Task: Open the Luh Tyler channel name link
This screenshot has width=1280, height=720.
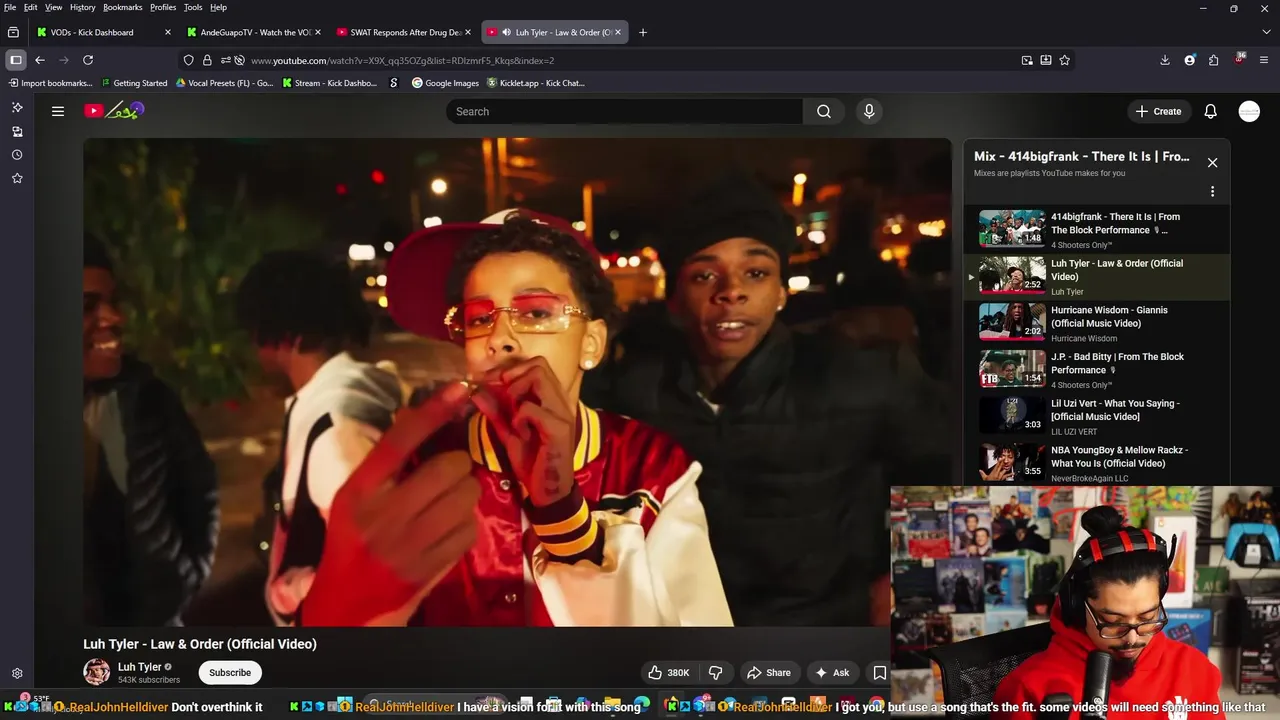Action: click(x=139, y=667)
